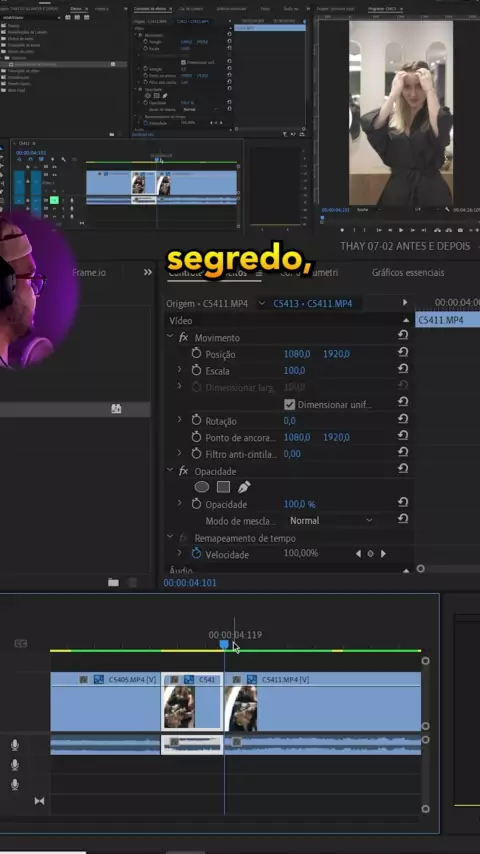Click the trash icon in project panel

click(x=132, y=582)
